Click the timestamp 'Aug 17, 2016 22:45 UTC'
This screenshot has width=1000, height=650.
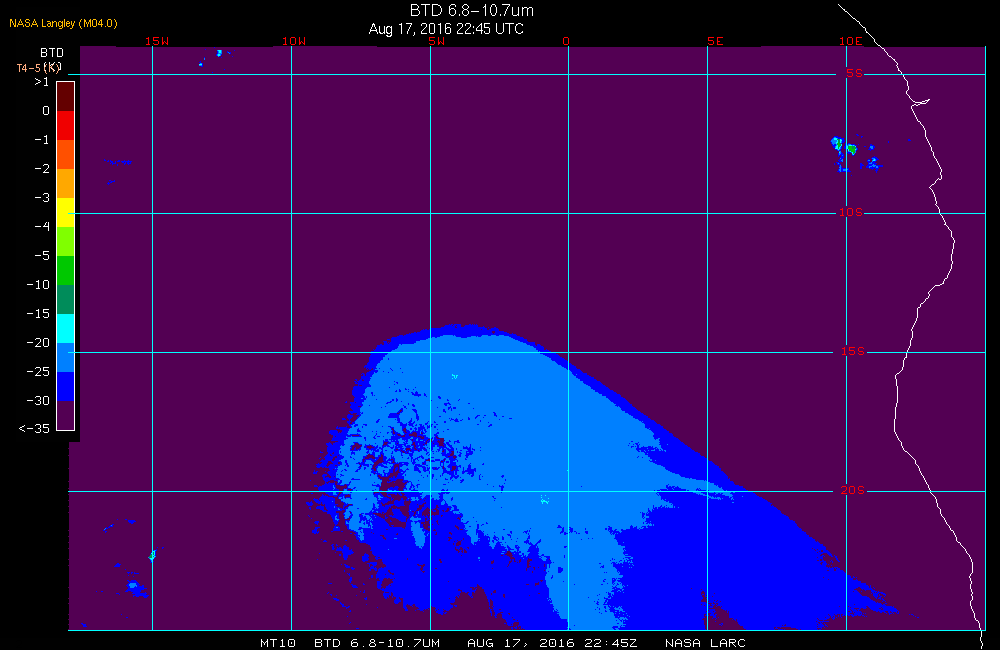coord(446,29)
